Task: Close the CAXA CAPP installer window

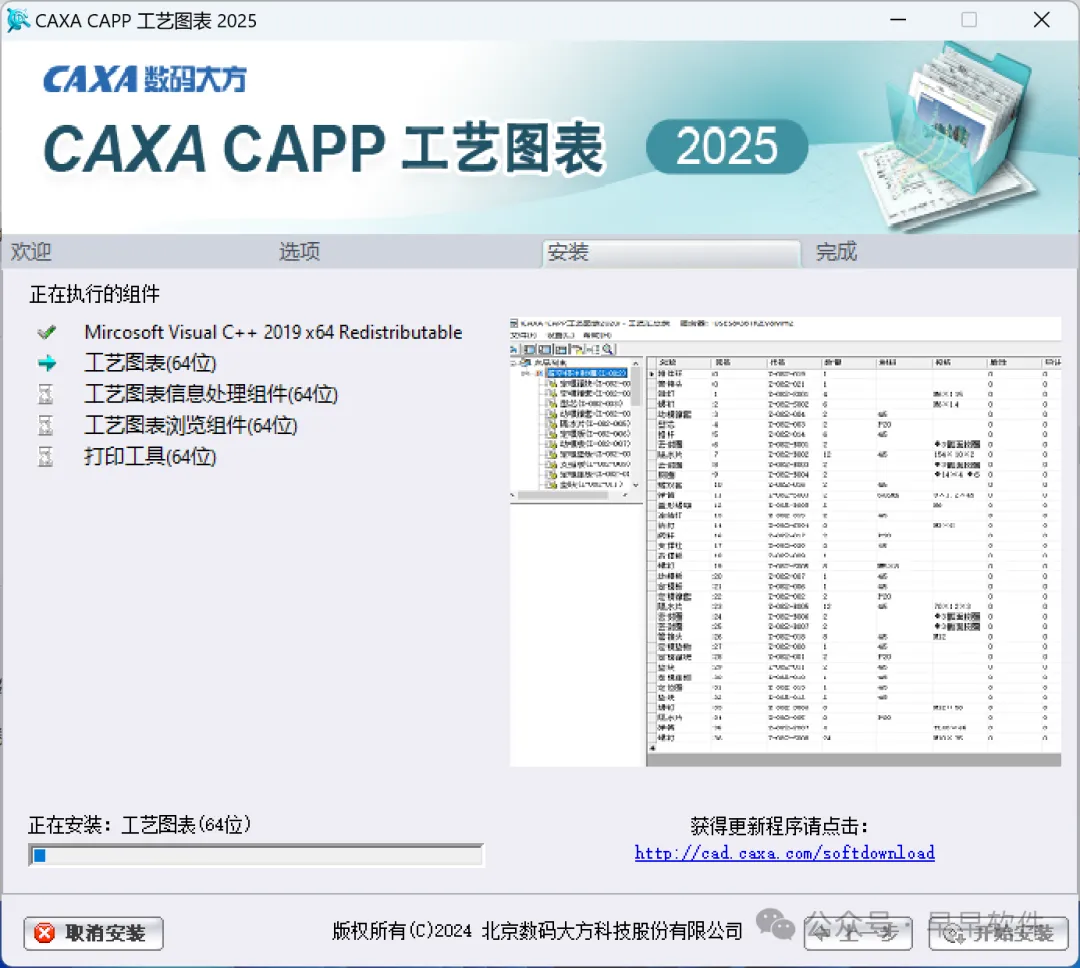Action: (1041, 20)
